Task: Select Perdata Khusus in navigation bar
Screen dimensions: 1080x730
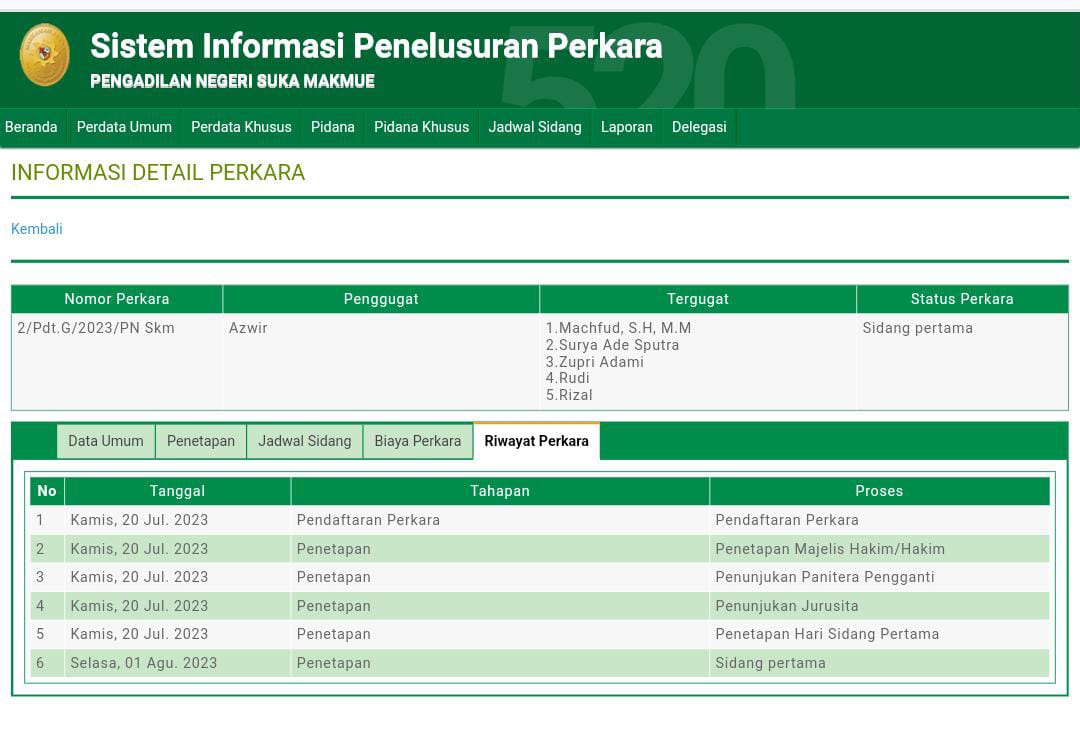Action: coord(241,127)
